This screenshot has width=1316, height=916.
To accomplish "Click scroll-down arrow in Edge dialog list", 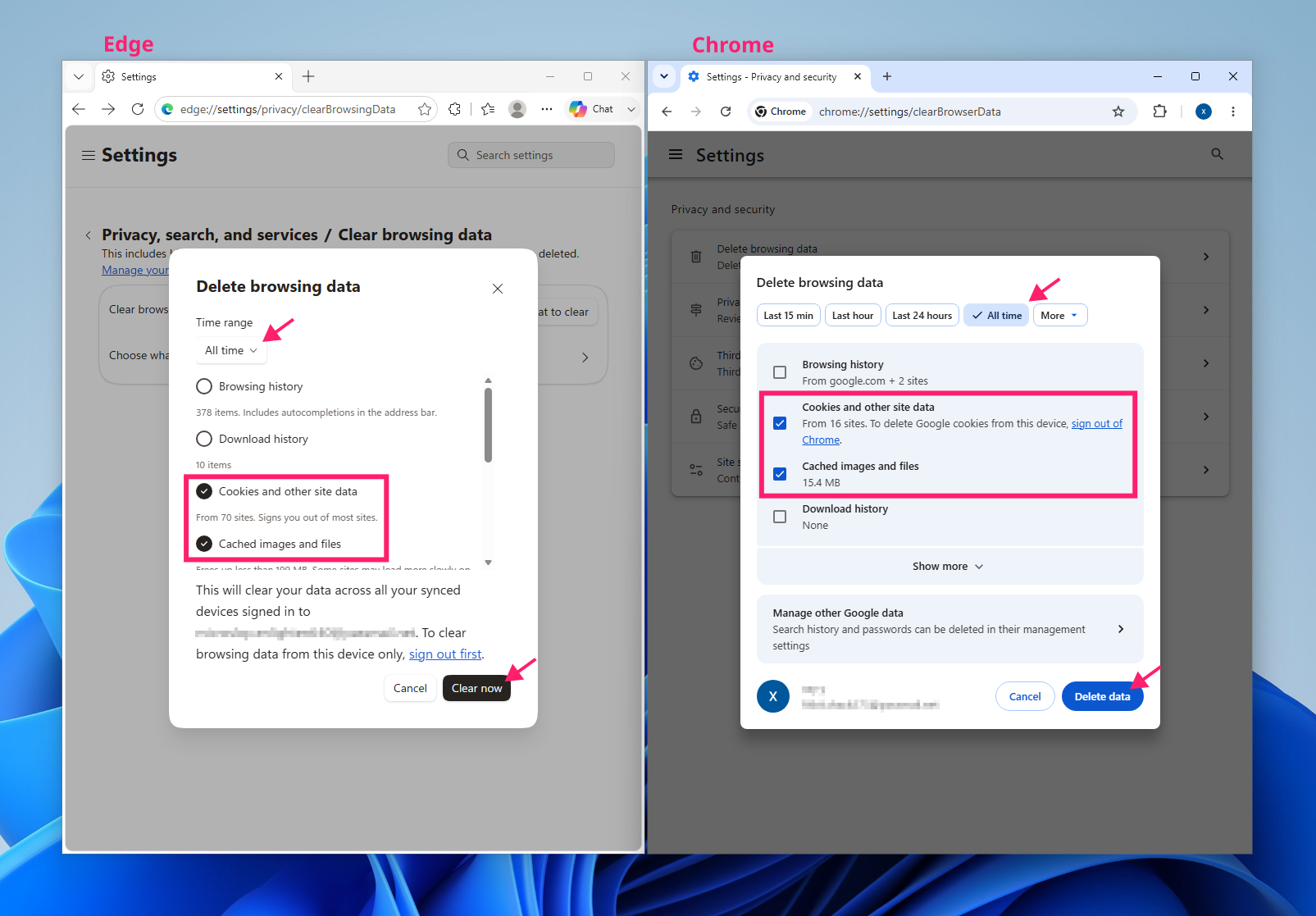I will [x=488, y=563].
